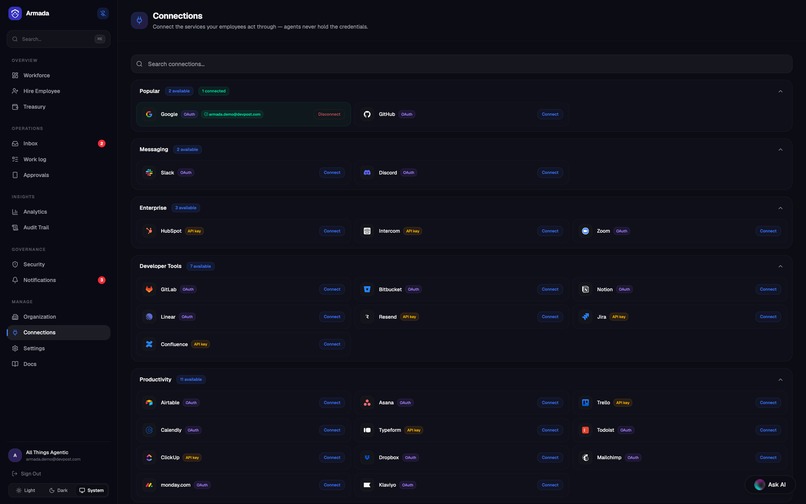Click the Intercom logo icon

pyautogui.click(x=367, y=231)
